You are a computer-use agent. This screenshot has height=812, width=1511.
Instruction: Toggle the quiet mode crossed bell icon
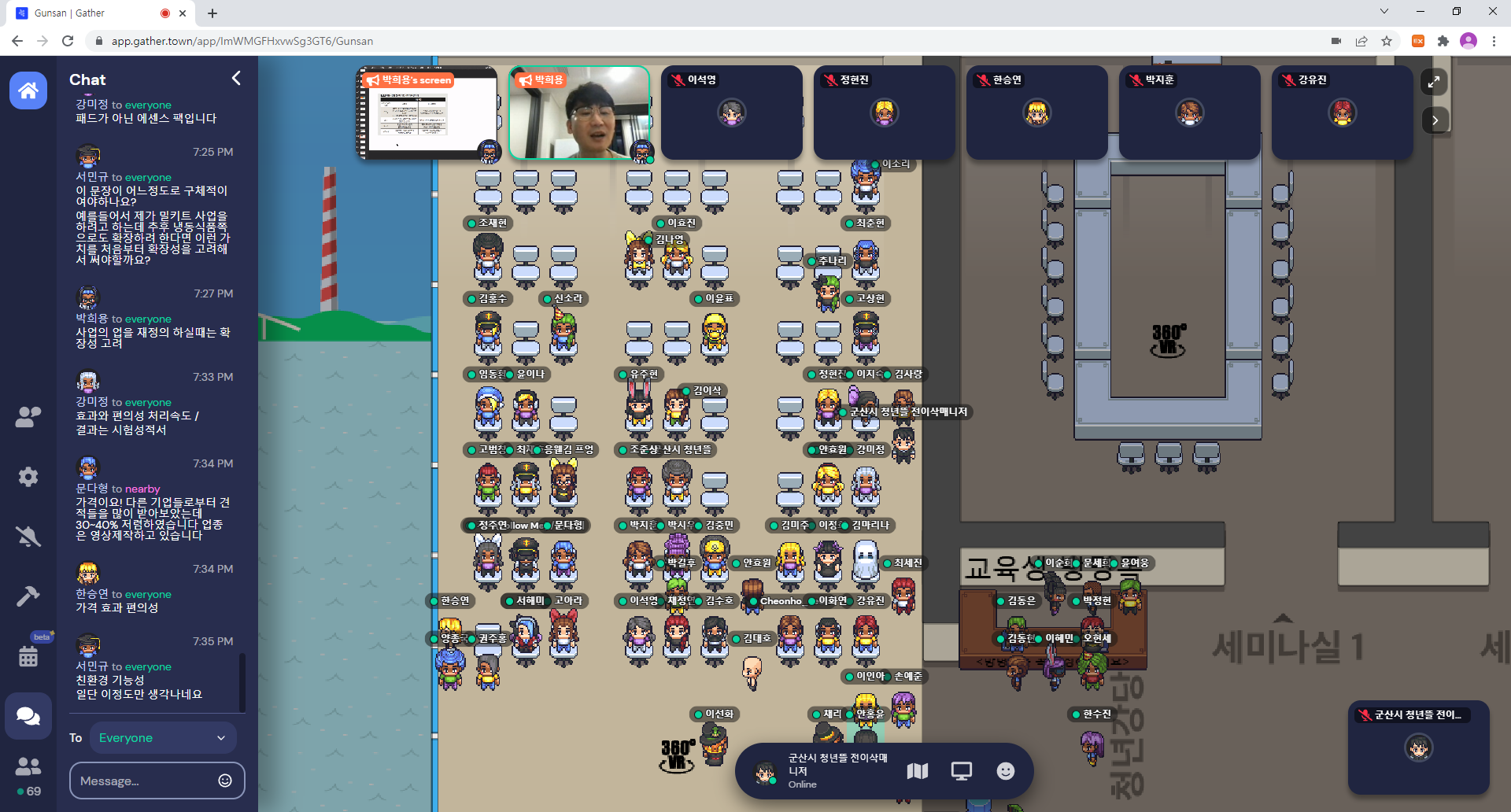point(28,537)
